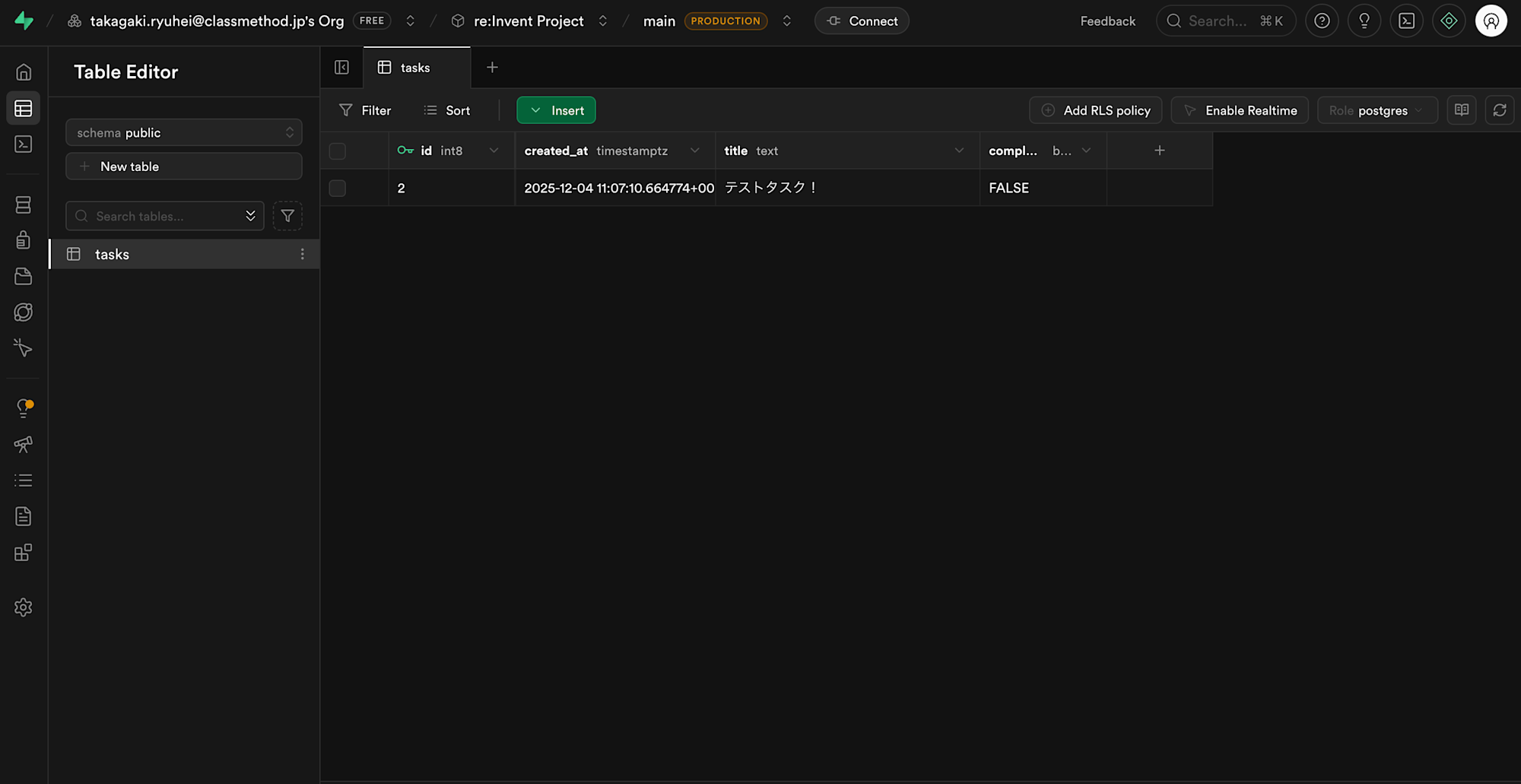Open the Role postgres dropdown
Screen dimensions: 1521x784
[1377, 110]
